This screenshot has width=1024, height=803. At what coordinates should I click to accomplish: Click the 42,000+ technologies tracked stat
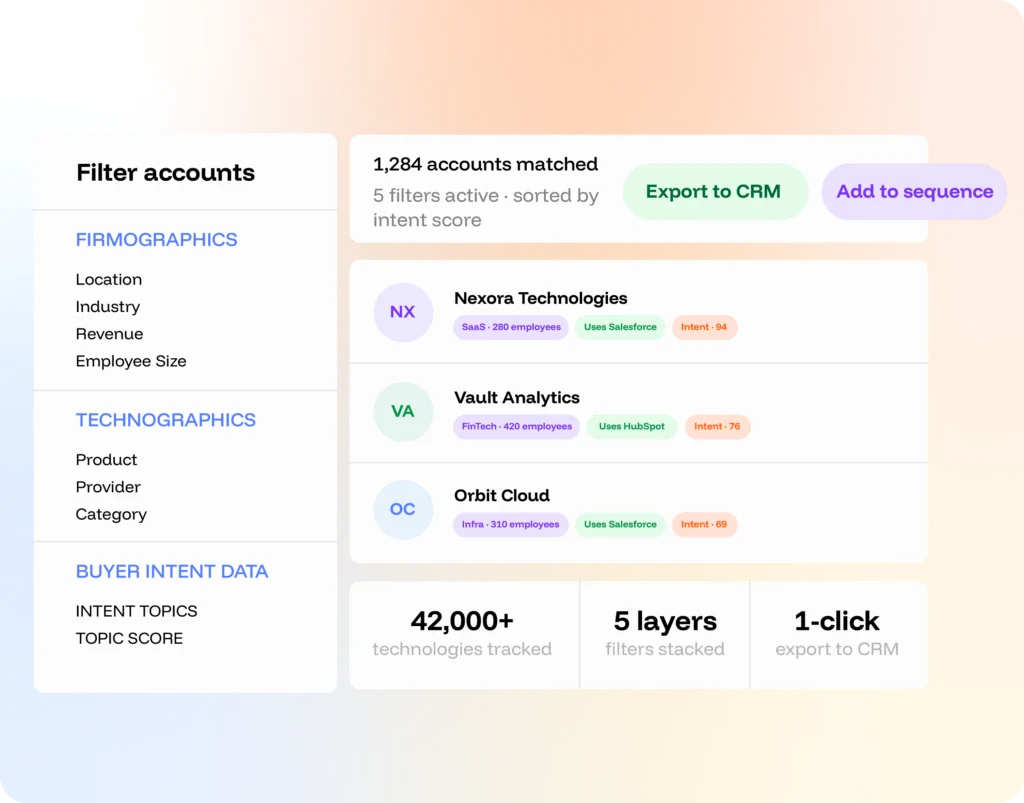tap(462, 634)
